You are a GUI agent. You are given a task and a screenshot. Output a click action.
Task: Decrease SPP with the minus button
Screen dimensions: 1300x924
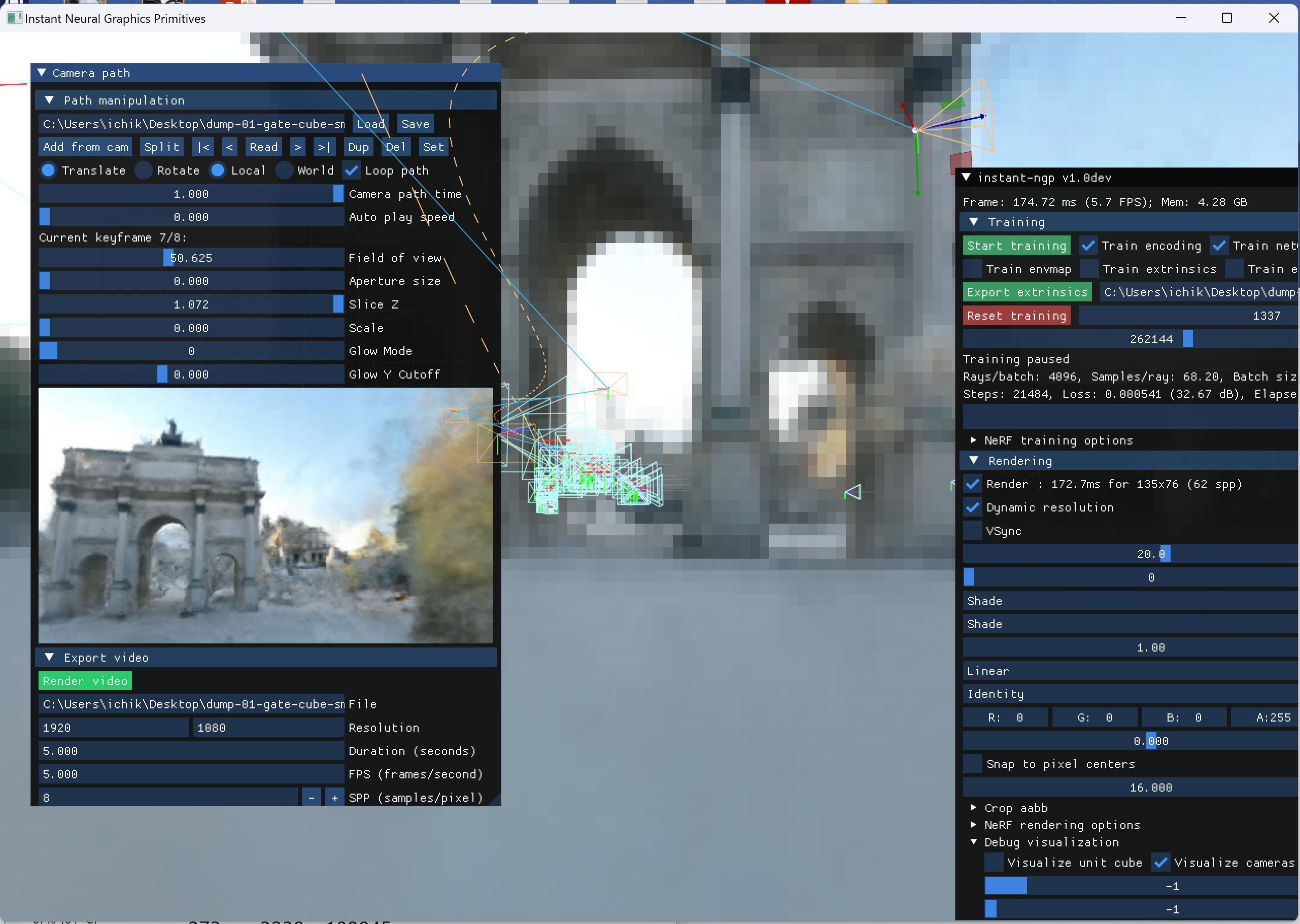pyautogui.click(x=311, y=798)
